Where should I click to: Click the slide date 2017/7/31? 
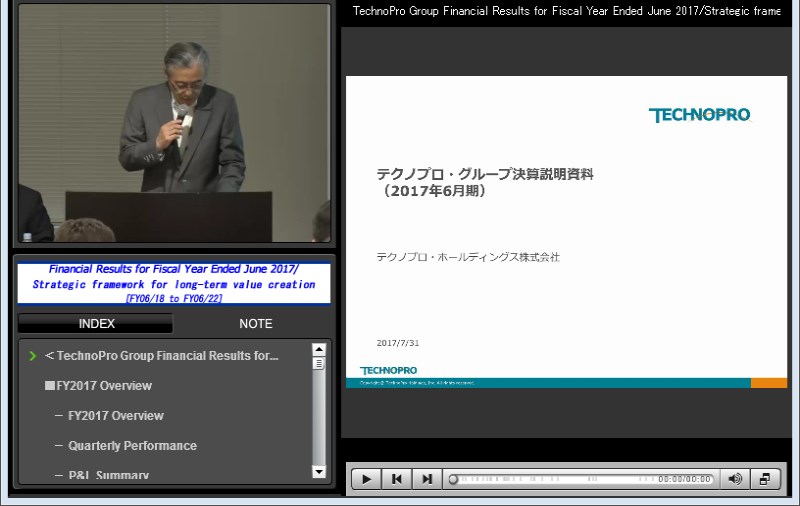point(398,343)
